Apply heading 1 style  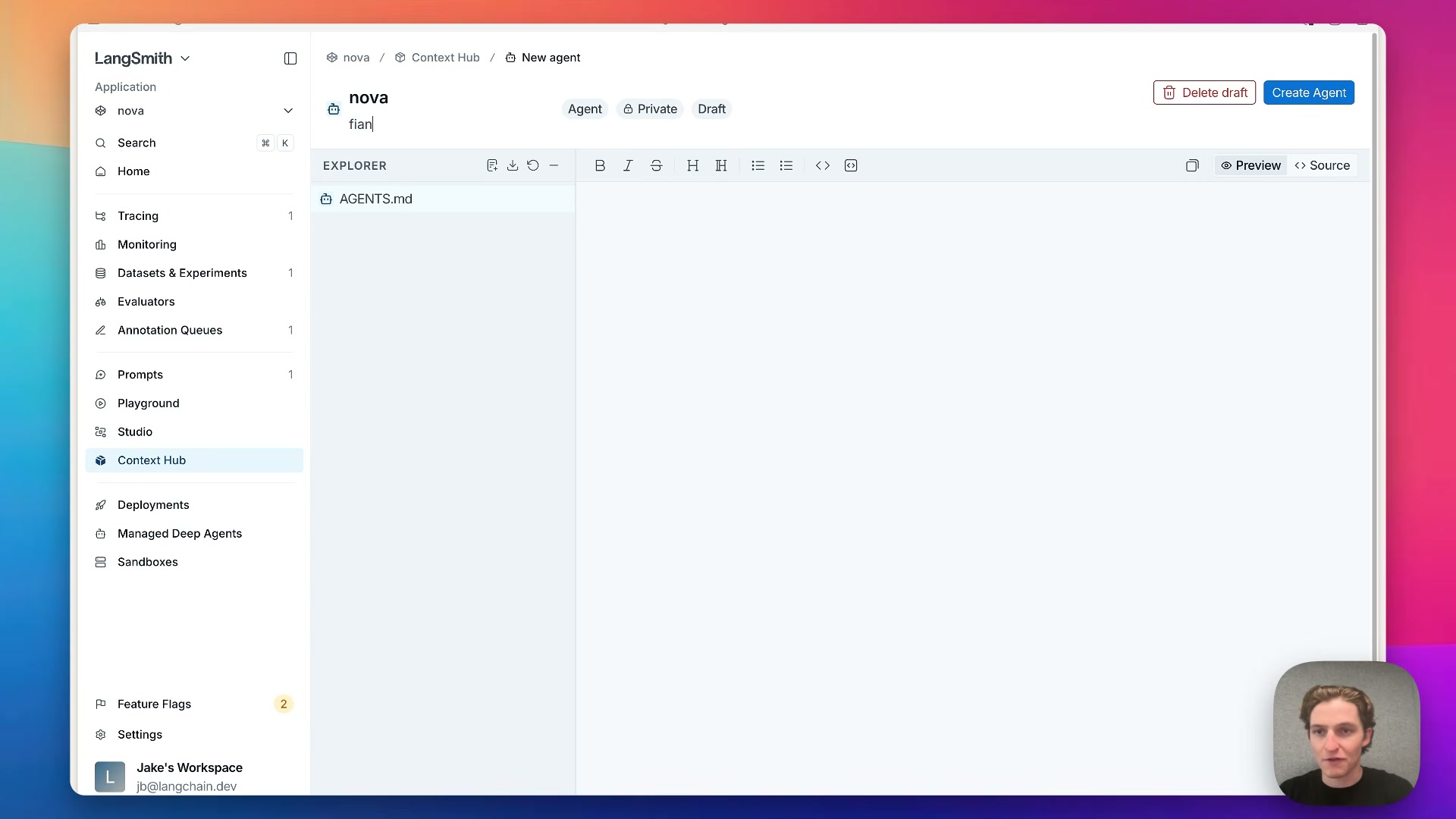[692, 165]
